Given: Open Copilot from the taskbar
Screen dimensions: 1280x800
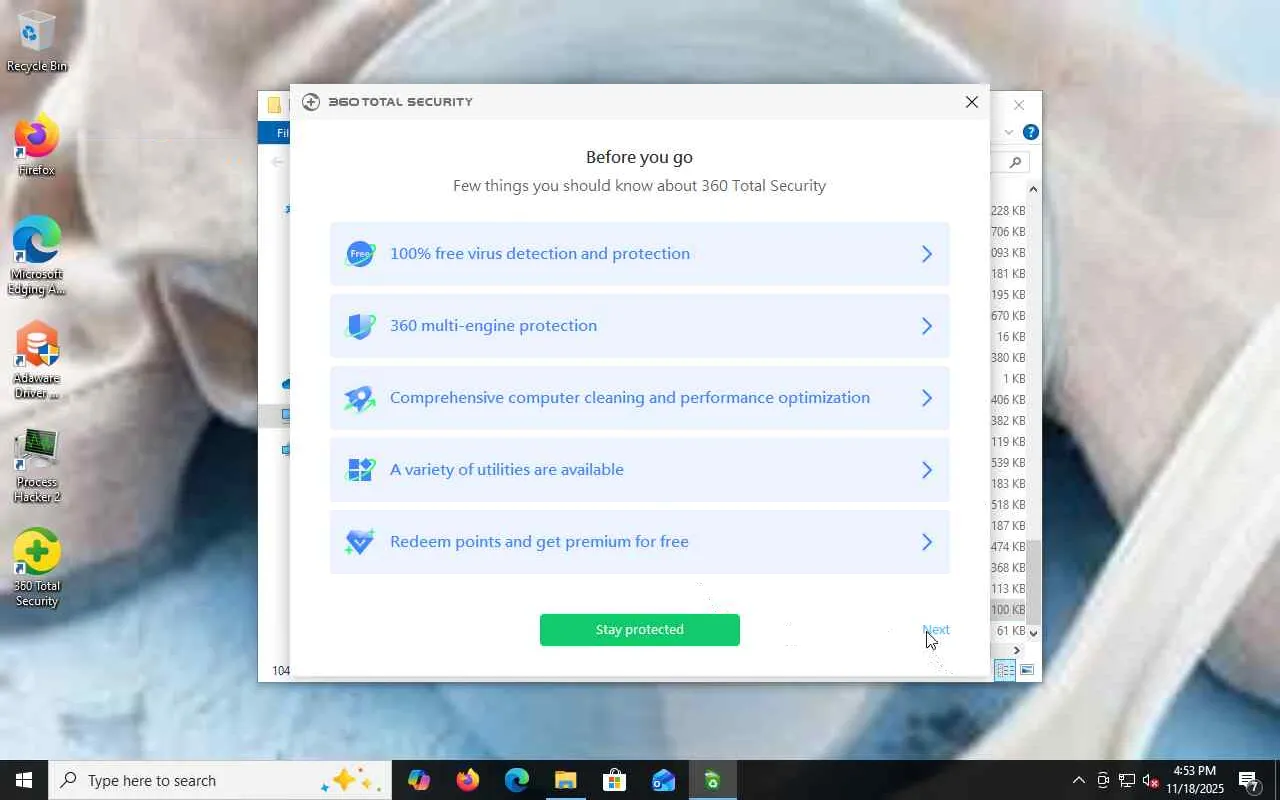Looking at the screenshot, I should 419,780.
